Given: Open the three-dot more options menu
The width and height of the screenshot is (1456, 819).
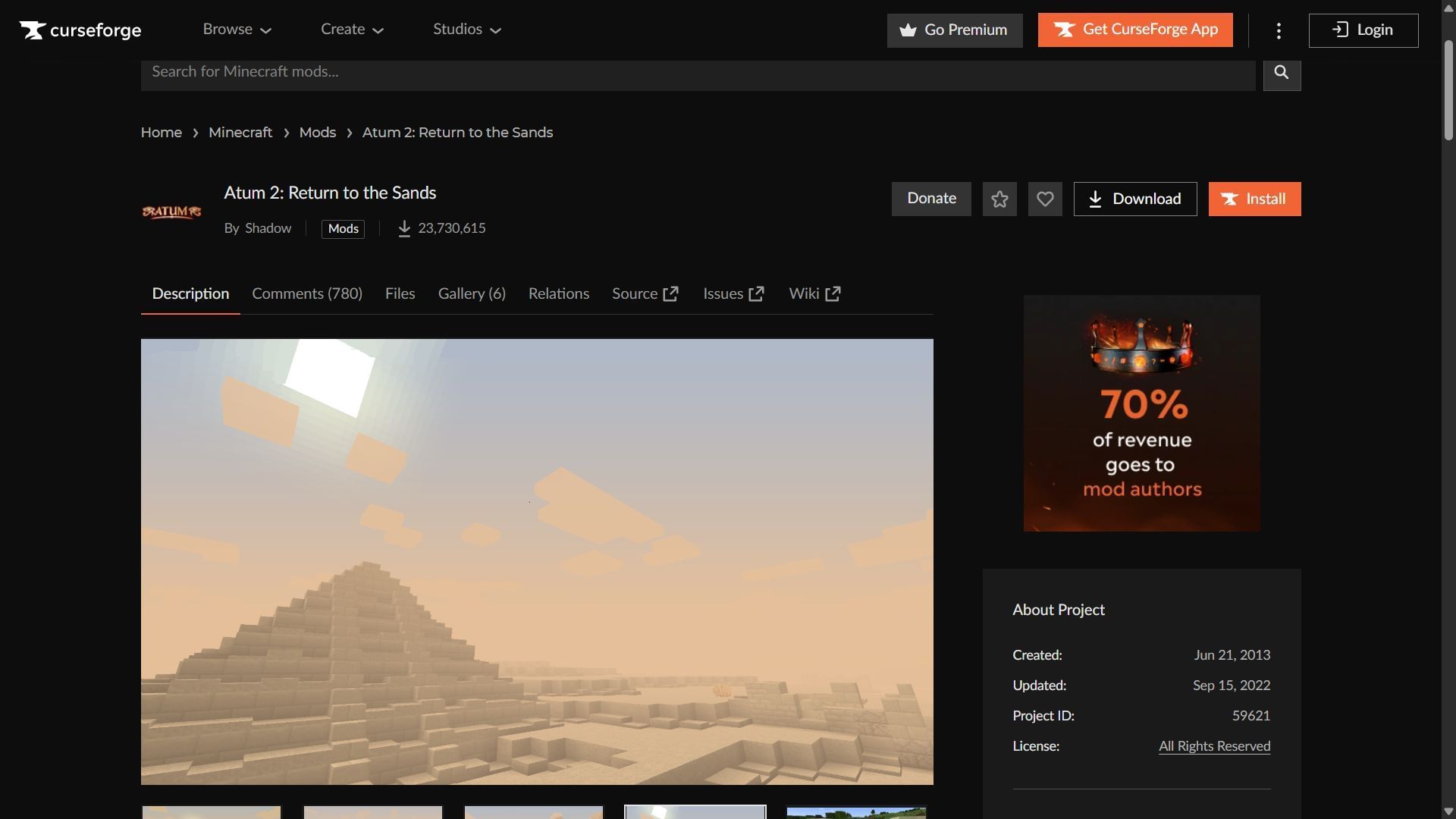Looking at the screenshot, I should (1279, 30).
